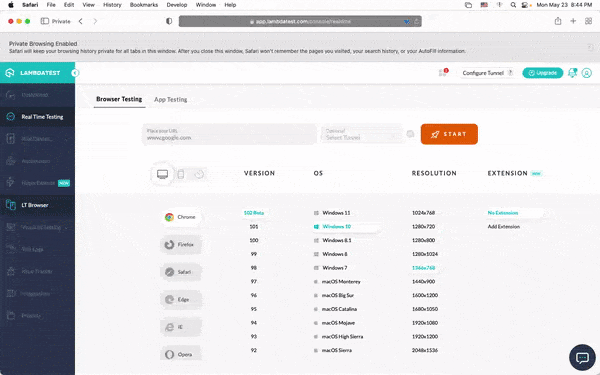Switch to App Testing tab

171,99
